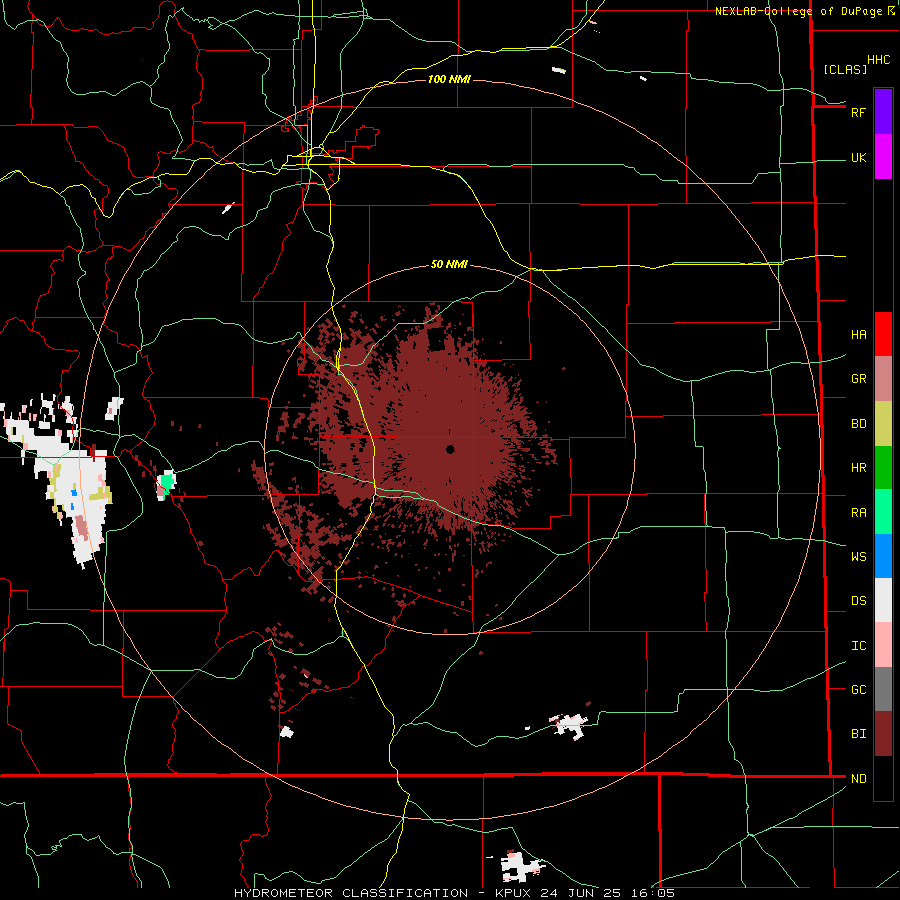Click the pink IC legend color swatch

883,645
